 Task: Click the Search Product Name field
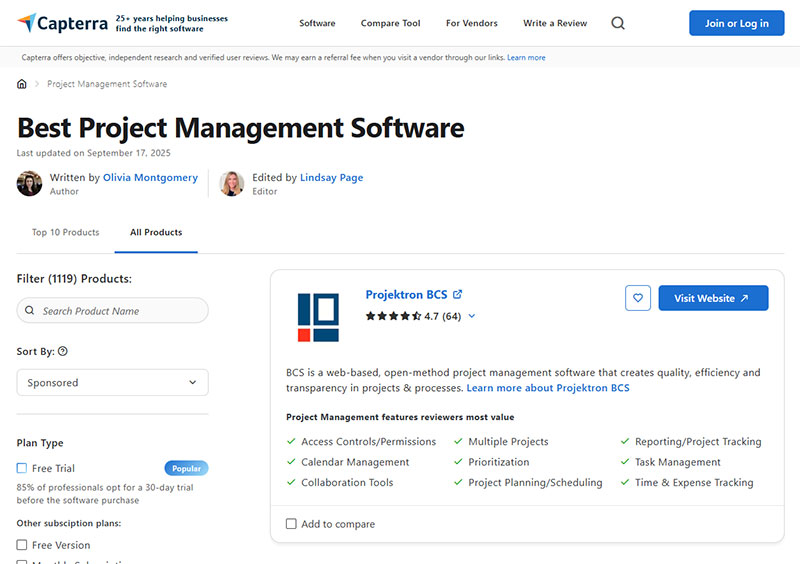(112, 311)
